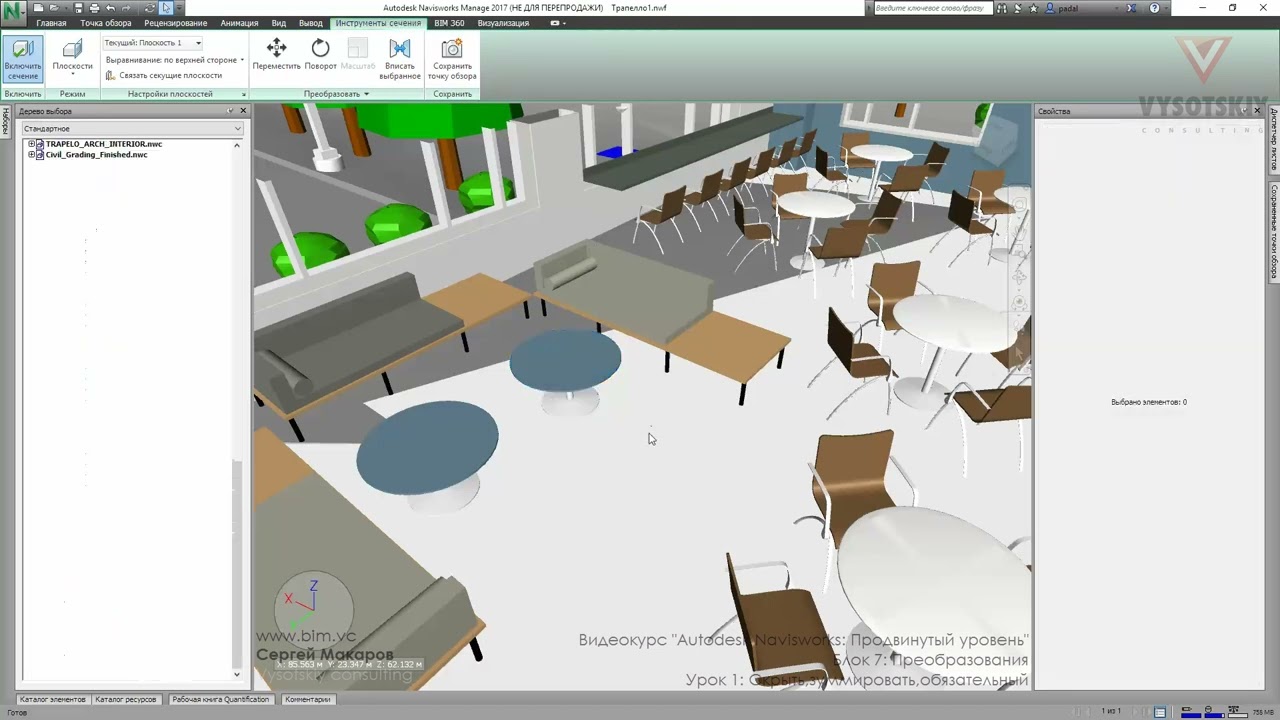Switch to the Вид ribbon tab
The width and height of the screenshot is (1280, 720).
tap(279, 23)
